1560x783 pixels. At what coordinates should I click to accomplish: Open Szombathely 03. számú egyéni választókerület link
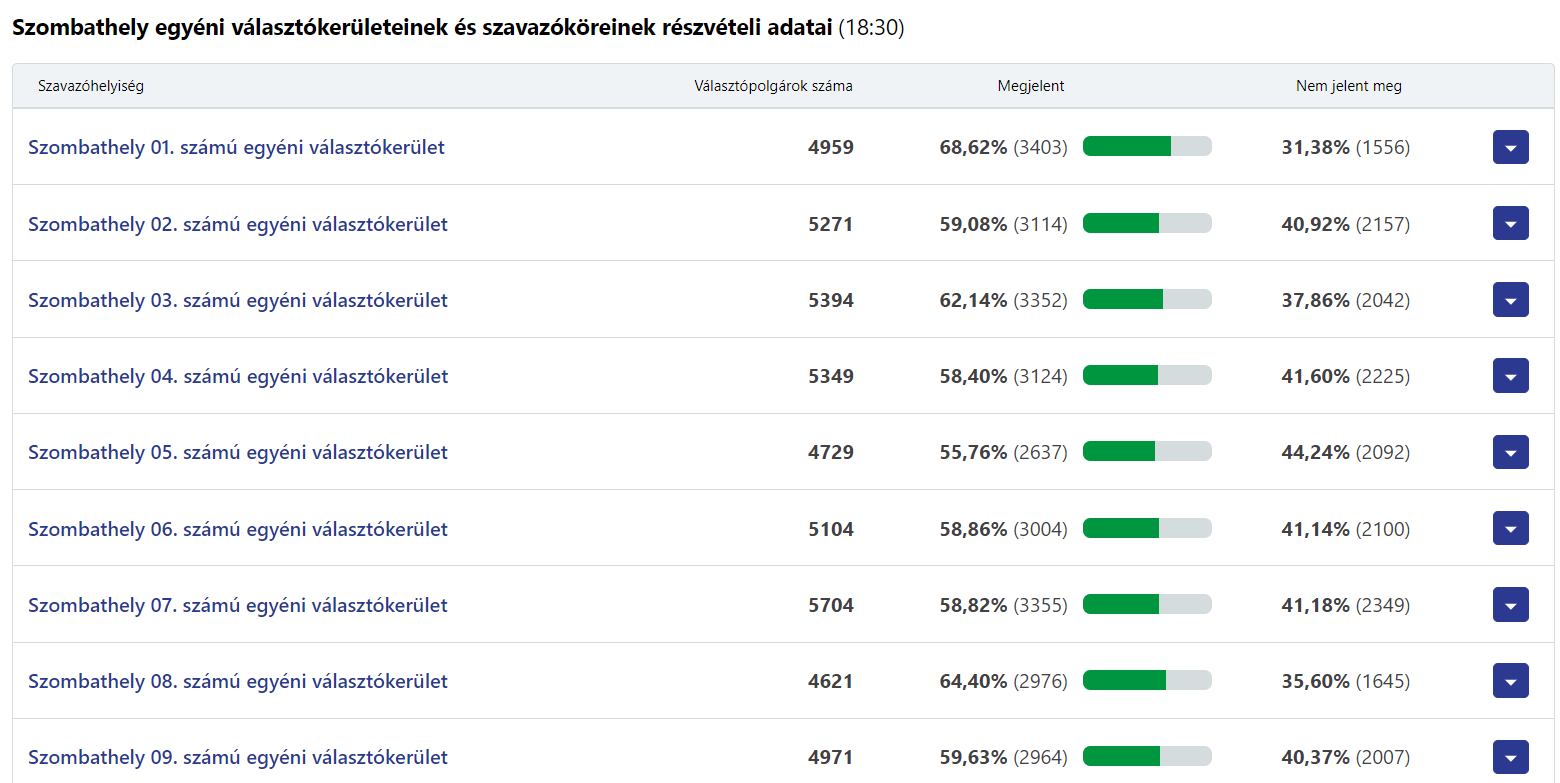tap(237, 300)
